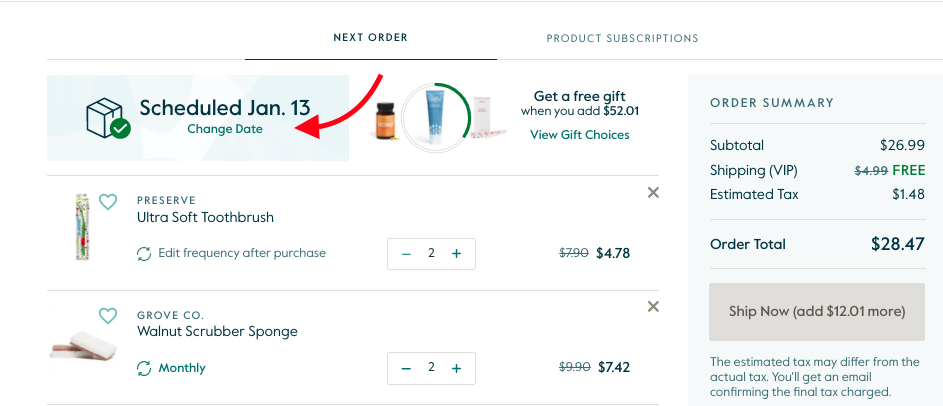This screenshot has width=943, height=406.
Task: Click the scheduled shipment box icon
Action: [108, 118]
